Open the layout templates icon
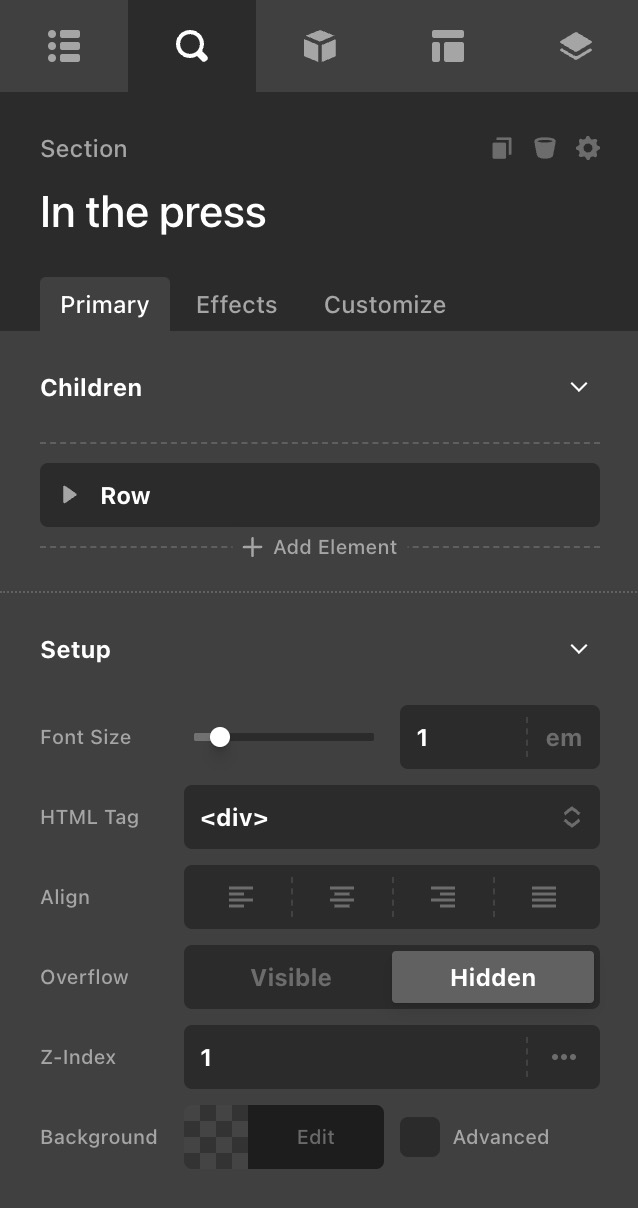Viewport: 638px width, 1208px height. click(447, 46)
